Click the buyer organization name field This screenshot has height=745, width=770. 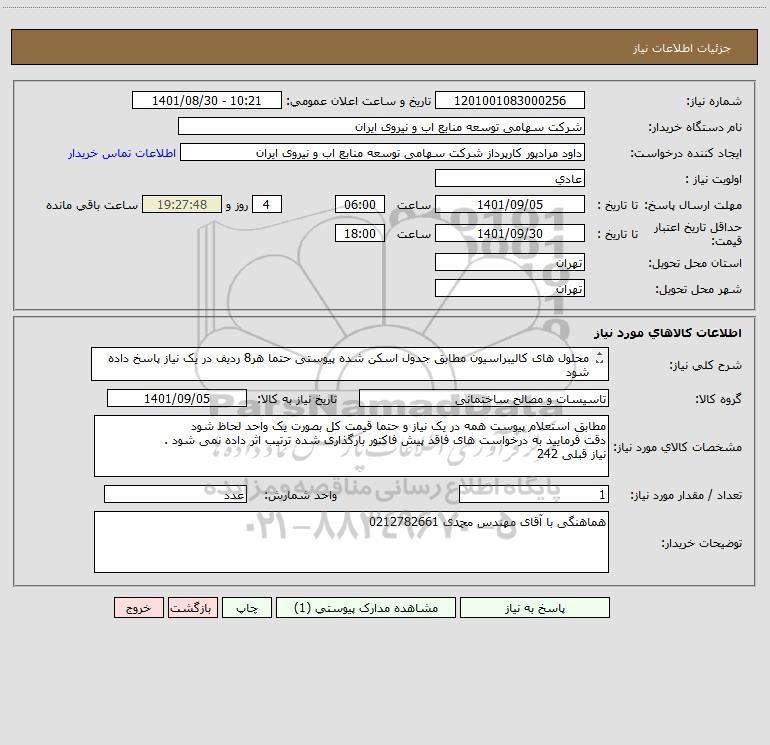[x=381, y=126]
